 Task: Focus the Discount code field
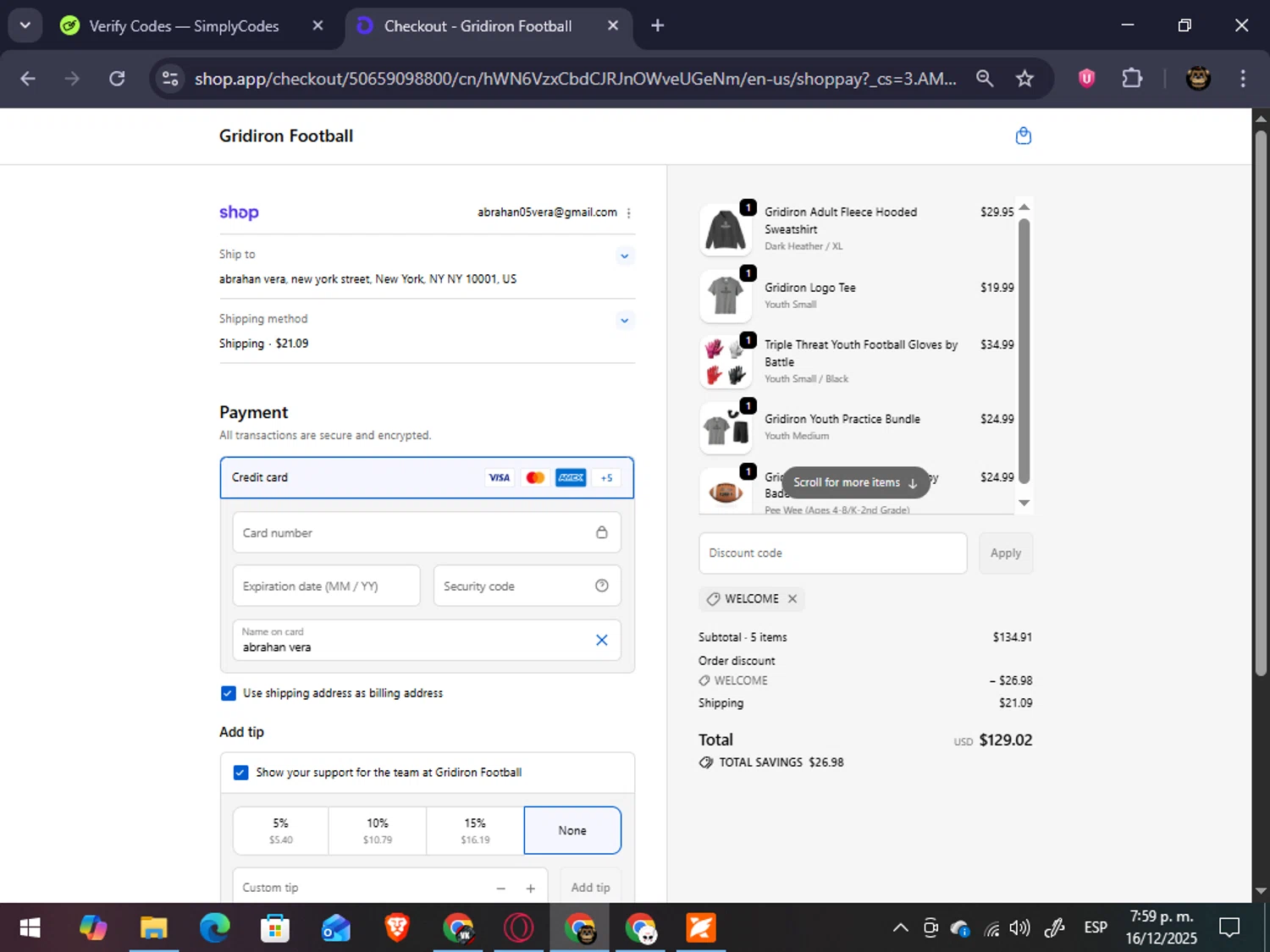point(832,553)
